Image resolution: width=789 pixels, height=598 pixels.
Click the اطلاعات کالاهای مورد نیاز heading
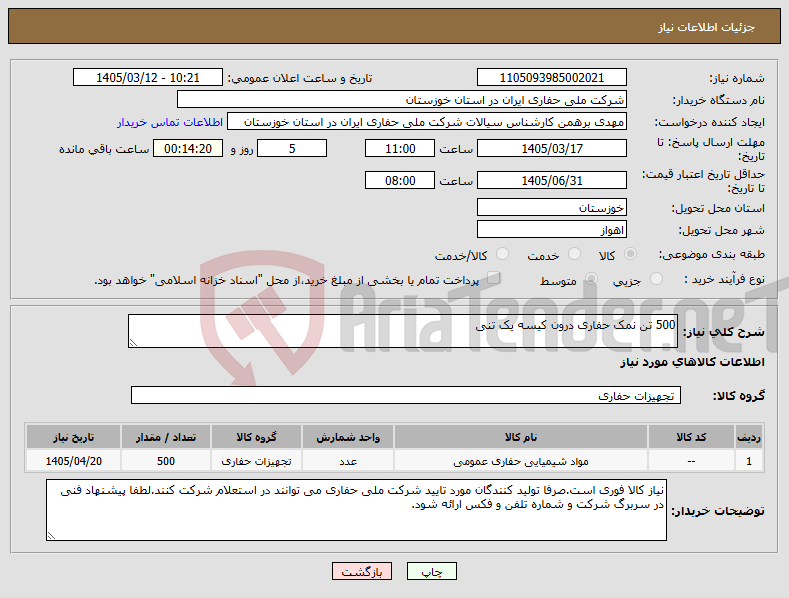pyautogui.click(x=692, y=362)
